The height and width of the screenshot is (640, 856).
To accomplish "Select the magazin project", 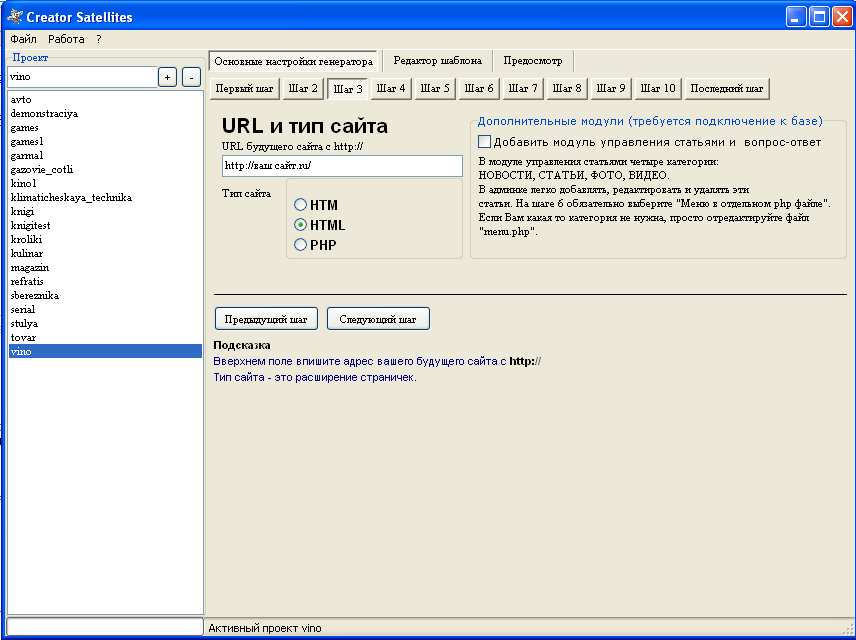I will pos(105,268).
